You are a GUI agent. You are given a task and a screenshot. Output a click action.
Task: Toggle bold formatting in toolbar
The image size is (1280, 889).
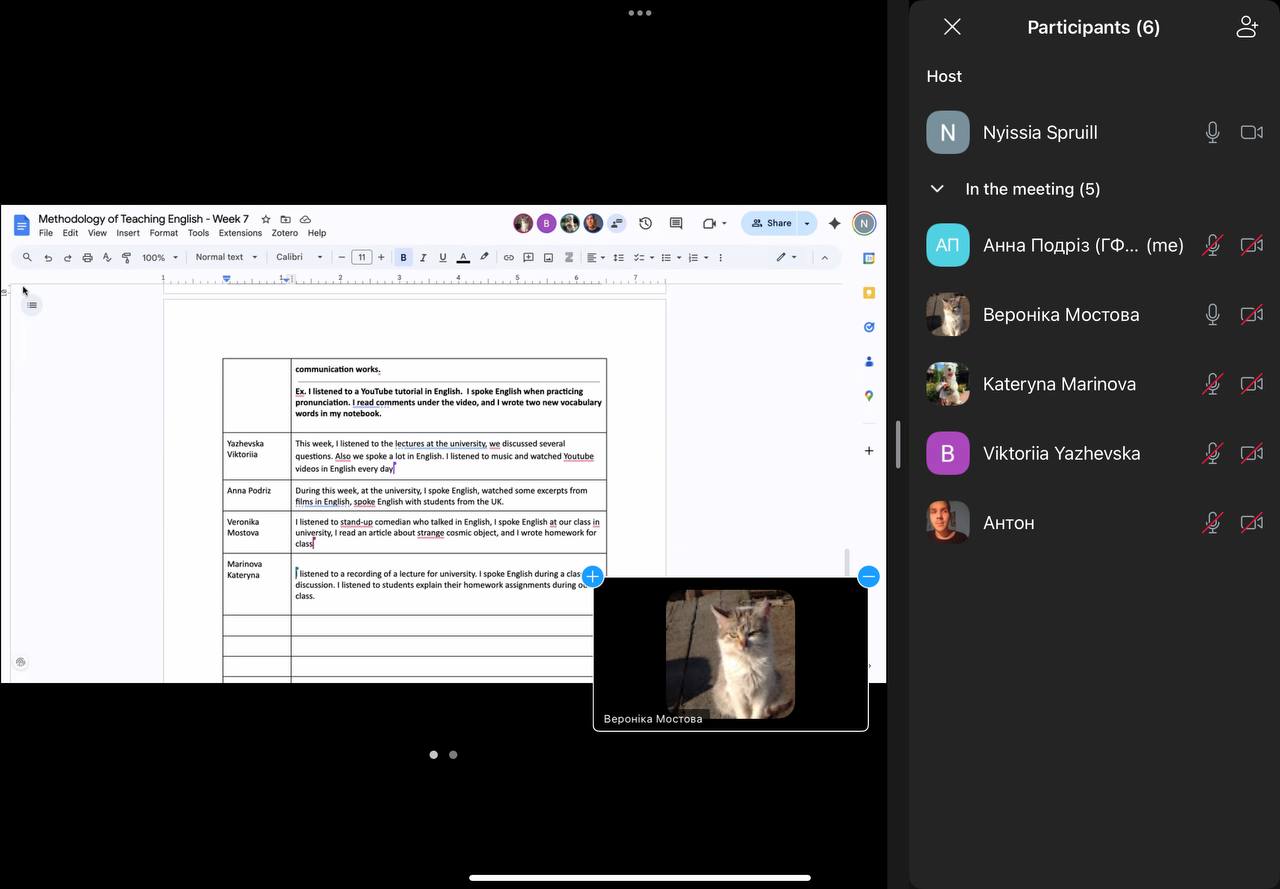point(403,257)
